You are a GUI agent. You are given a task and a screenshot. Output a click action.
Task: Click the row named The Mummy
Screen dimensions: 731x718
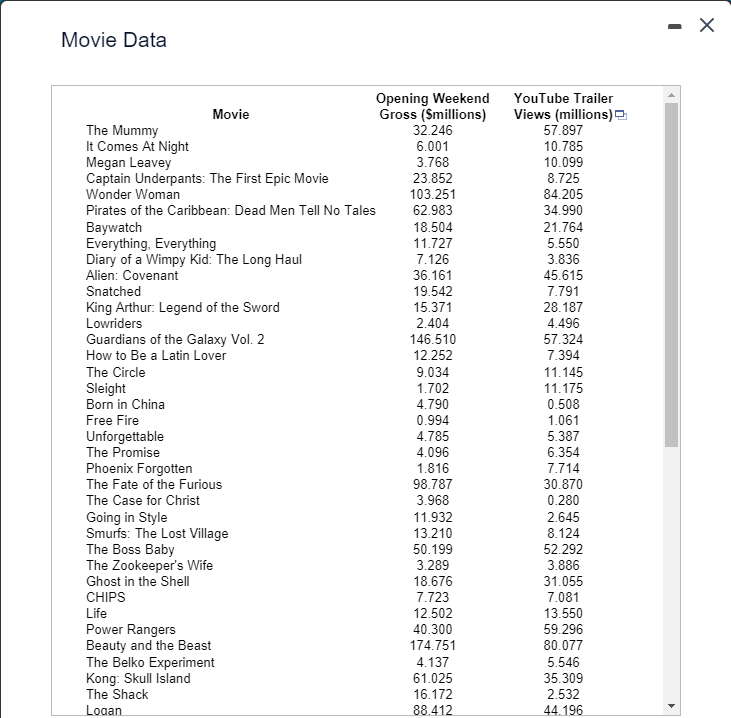click(122, 131)
